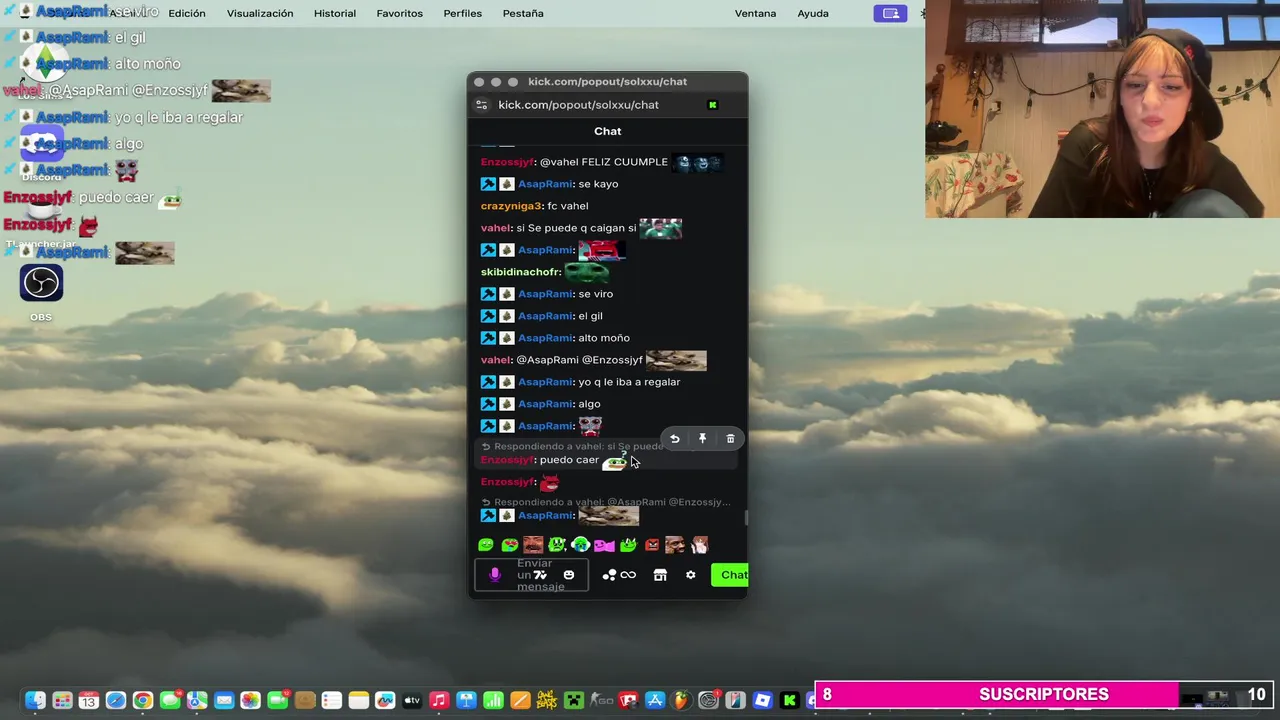Open Launchpad from the Dock
The image size is (1280, 720).
(x=62, y=701)
